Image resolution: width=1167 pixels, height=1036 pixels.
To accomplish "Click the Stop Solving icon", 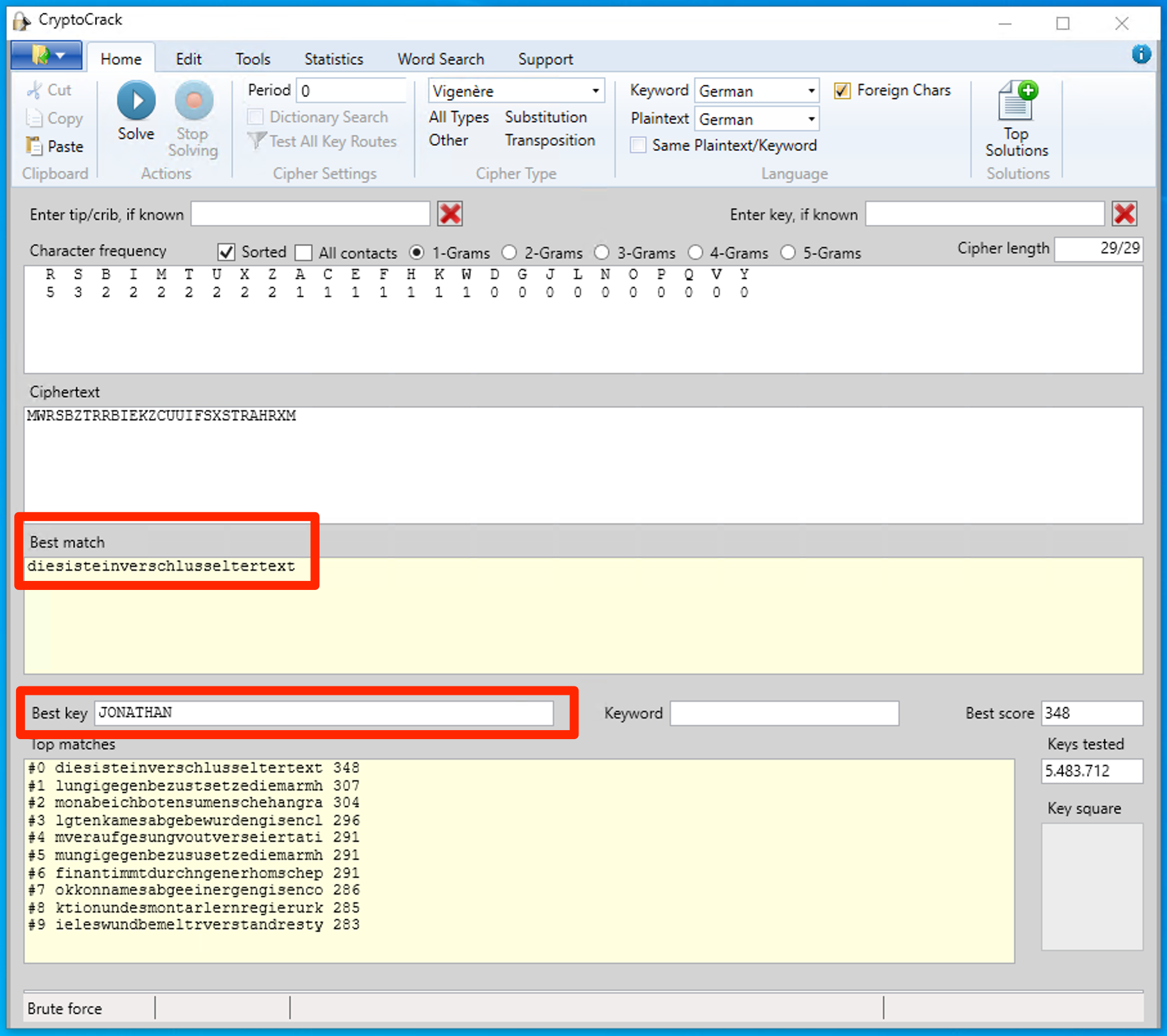I will click(x=193, y=101).
